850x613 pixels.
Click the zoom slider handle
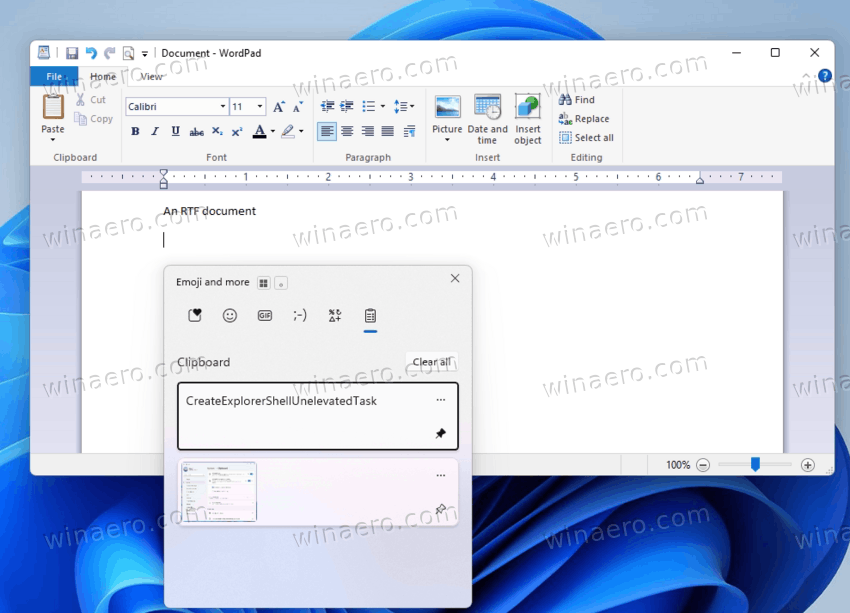pos(755,464)
